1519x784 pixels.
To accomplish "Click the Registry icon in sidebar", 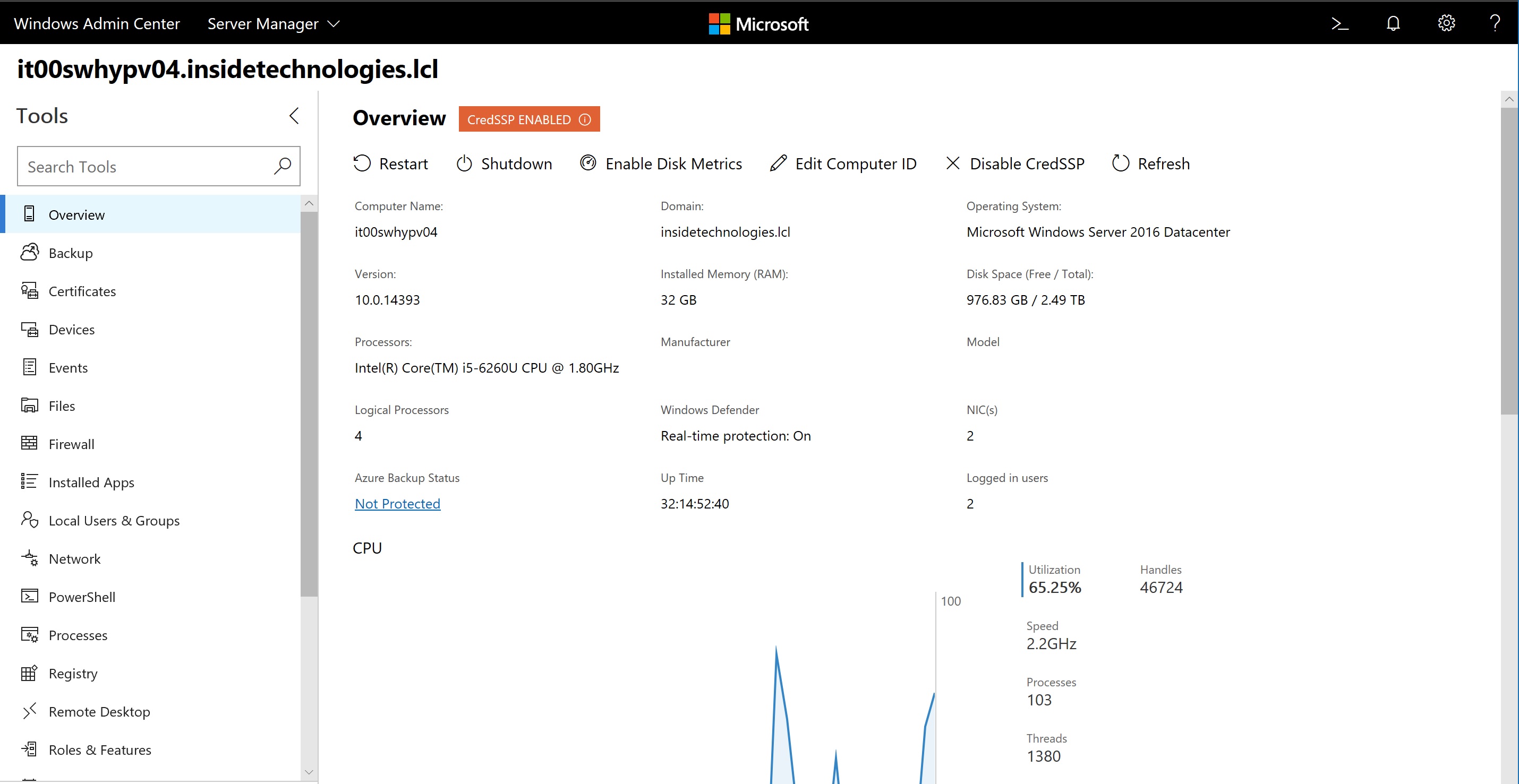I will pyautogui.click(x=30, y=673).
